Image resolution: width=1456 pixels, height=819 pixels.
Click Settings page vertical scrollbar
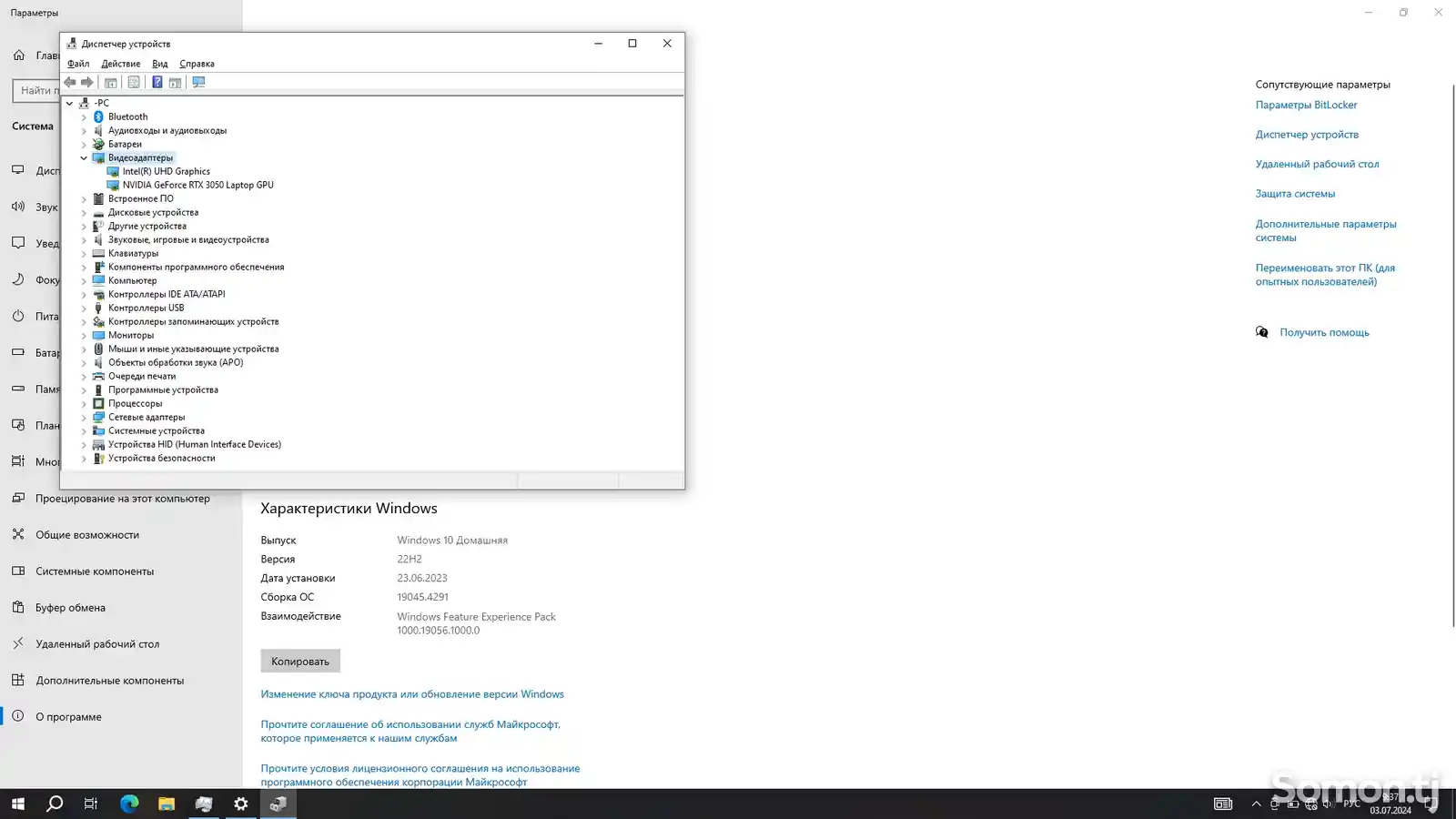coord(1452,355)
